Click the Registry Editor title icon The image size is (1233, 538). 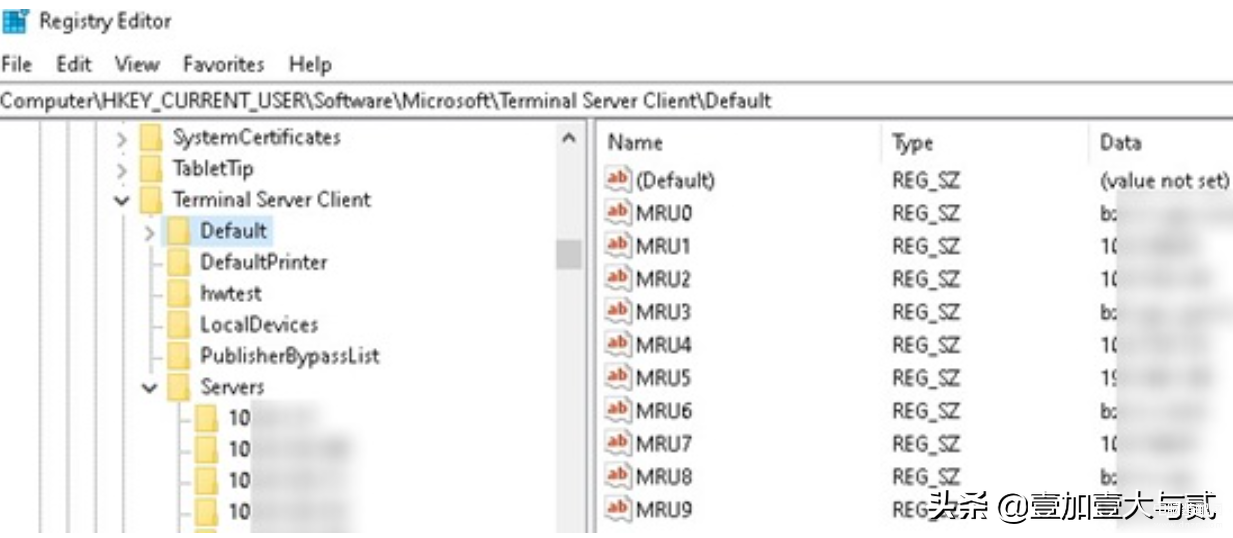tap(16, 20)
